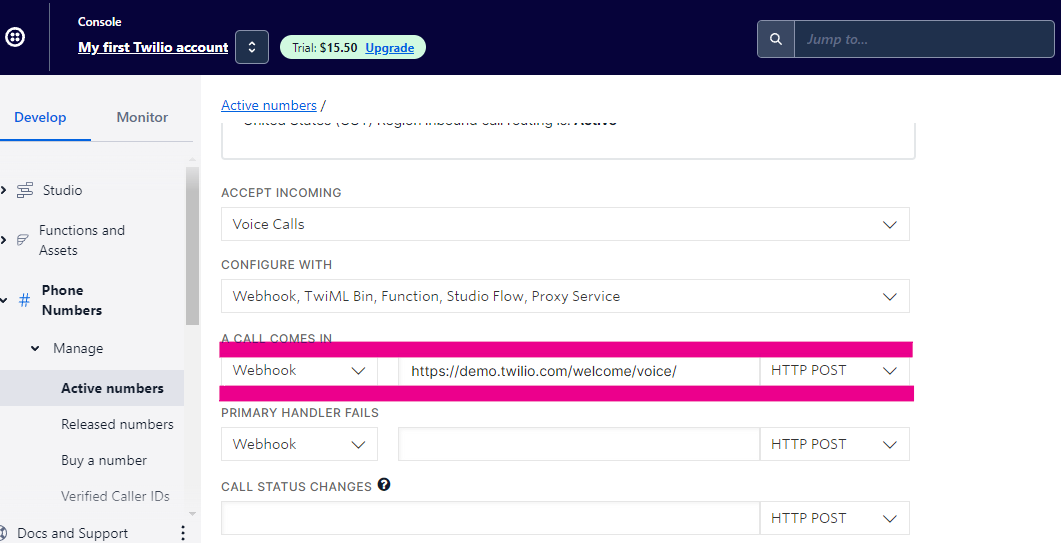Open Functions and Assets in the sidebar

pos(82,240)
